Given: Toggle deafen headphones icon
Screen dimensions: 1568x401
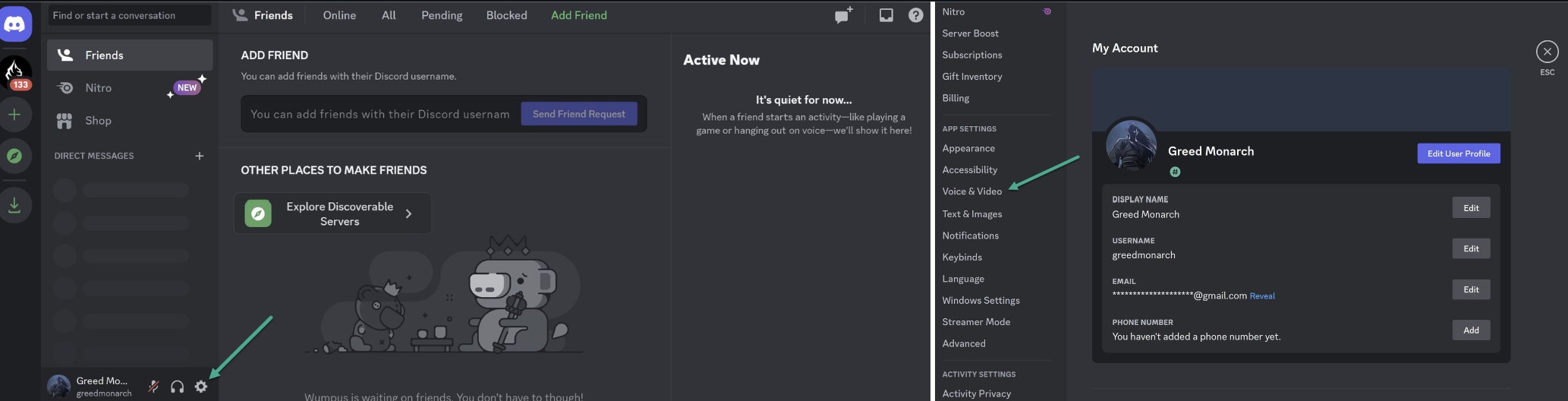Looking at the screenshot, I should [177, 387].
